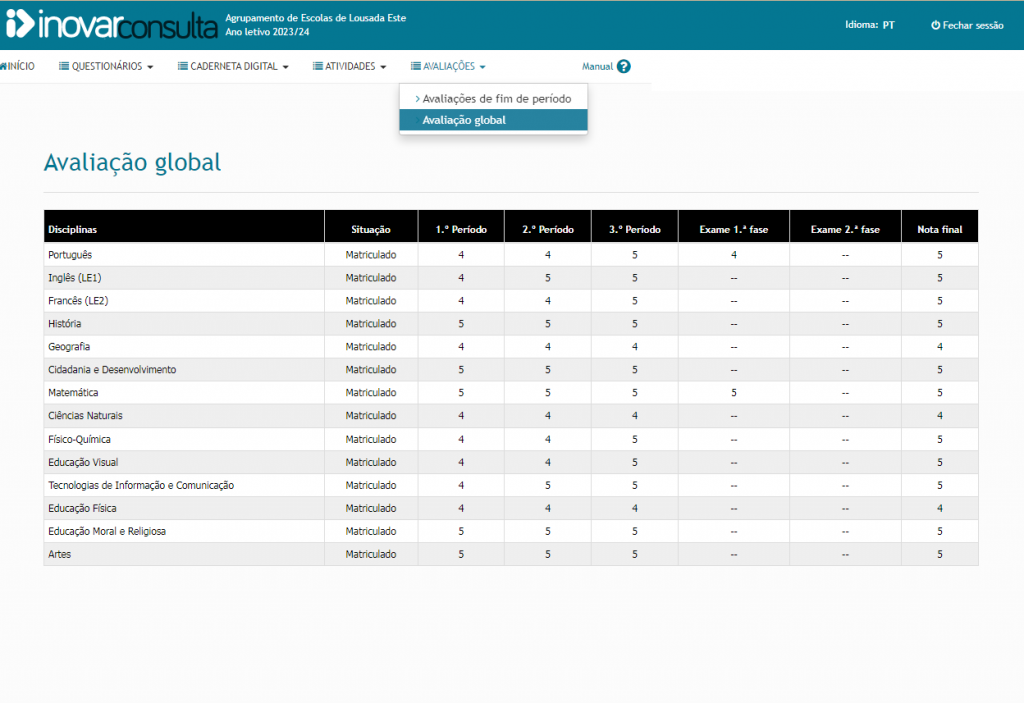Click the Avaliação global page heading
The width and height of the screenshot is (1024, 703).
click(x=133, y=162)
